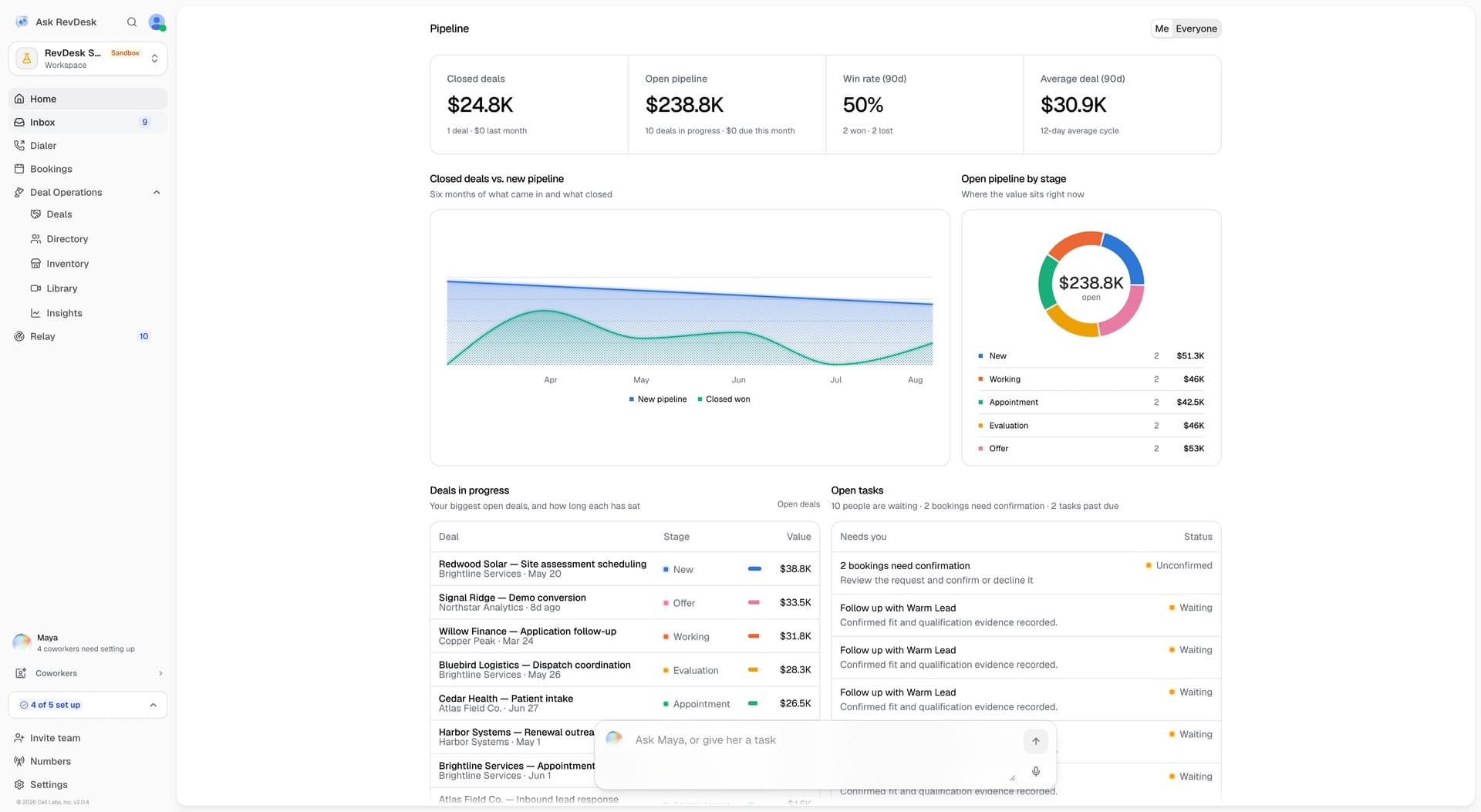This screenshot has height=812, width=1481.
Task: Select the Offer legend color swatch
Action: point(980,449)
